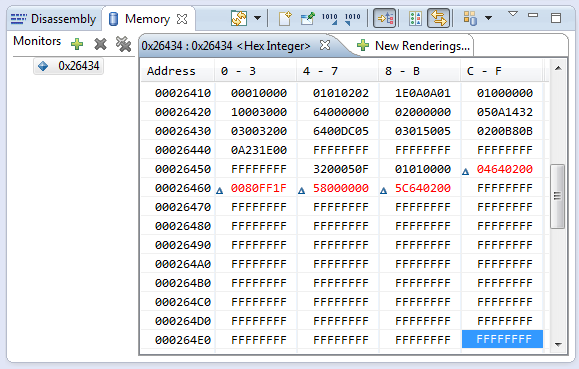Select the changed value 0080FF1F
This screenshot has height=369, width=579.
point(259,188)
